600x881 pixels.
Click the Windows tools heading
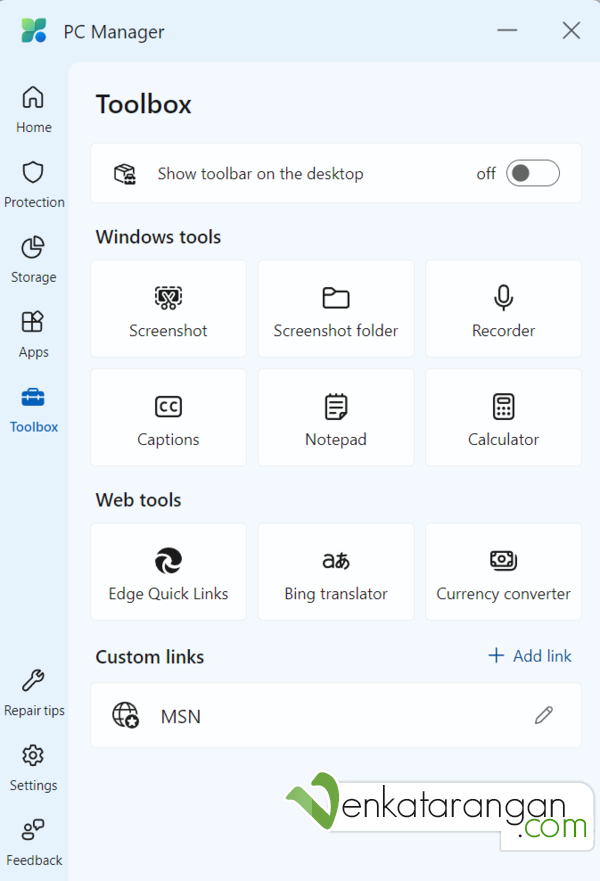pyautogui.click(x=158, y=237)
